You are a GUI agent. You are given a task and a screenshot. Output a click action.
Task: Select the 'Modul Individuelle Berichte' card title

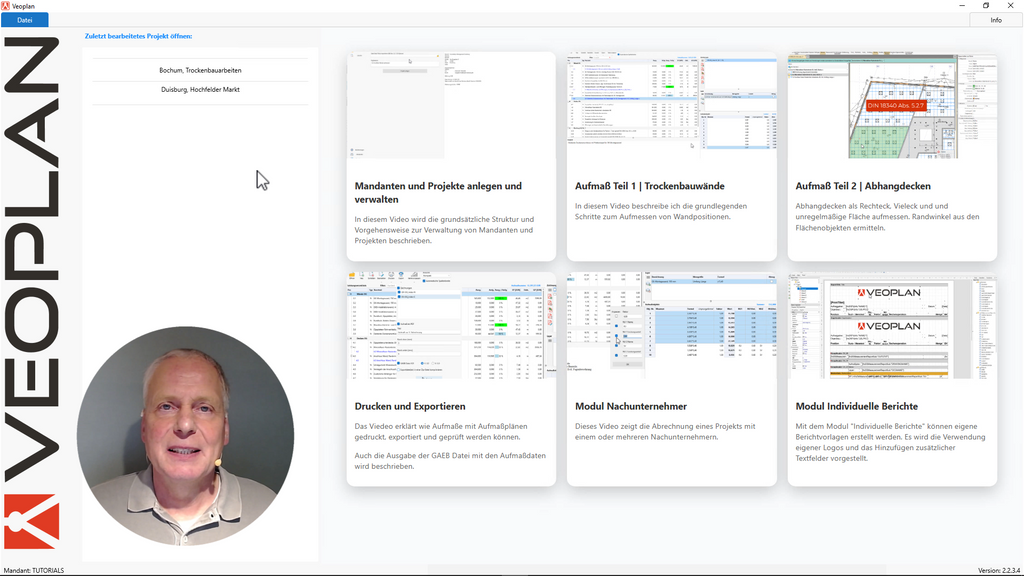pyautogui.click(x=859, y=406)
